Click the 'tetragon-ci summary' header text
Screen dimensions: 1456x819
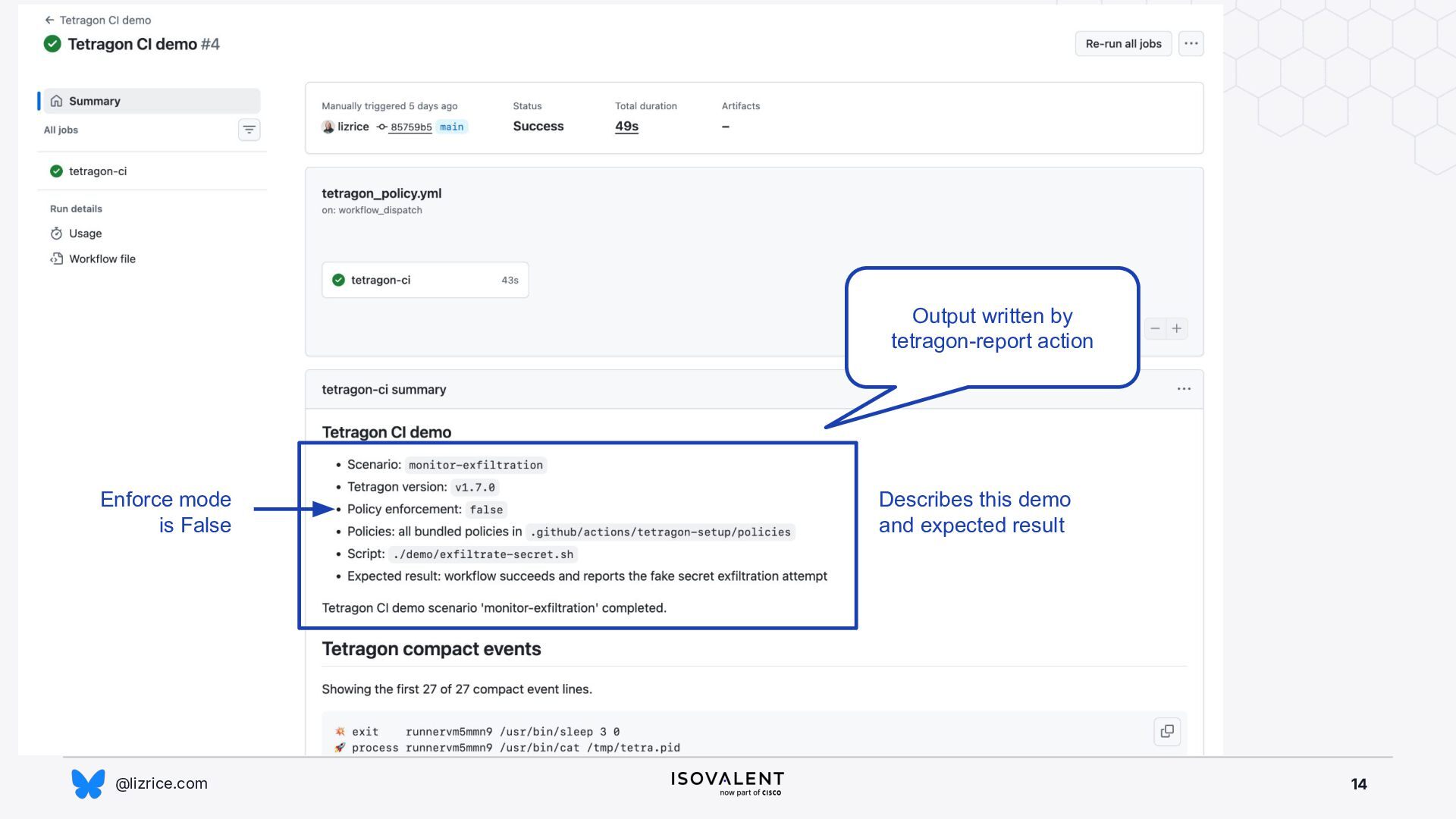pyautogui.click(x=384, y=390)
